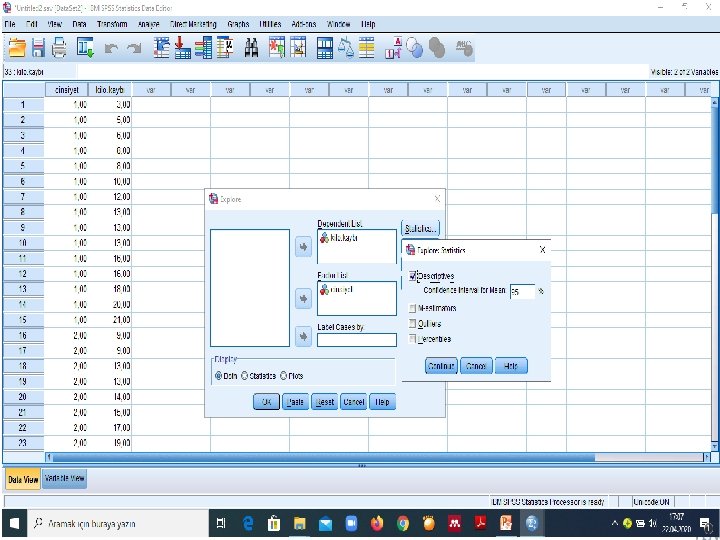
Task: Select the cinsiyet column header
Action: click(67, 90)
